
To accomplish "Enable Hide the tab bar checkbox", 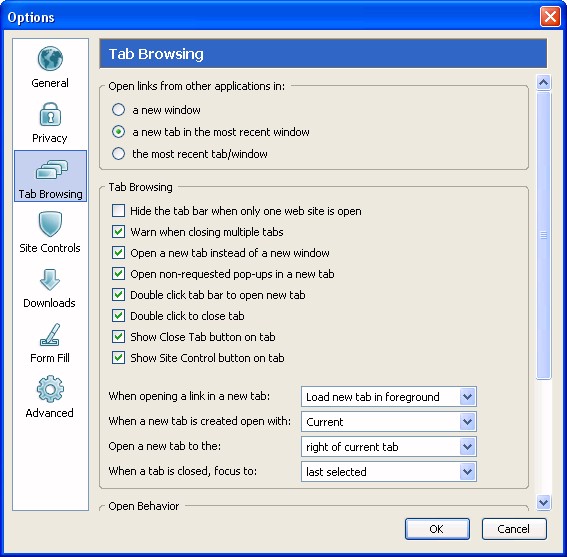I will click(118, 211).
